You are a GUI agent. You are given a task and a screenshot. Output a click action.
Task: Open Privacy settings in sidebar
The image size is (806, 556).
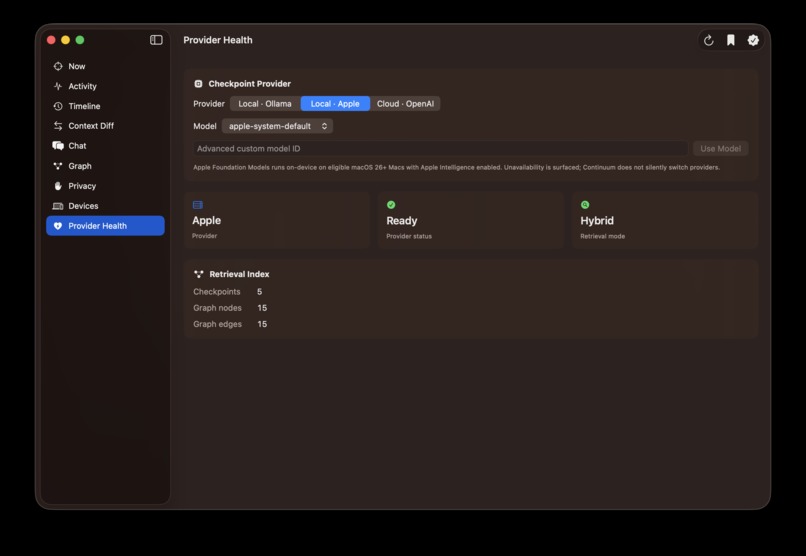pyautogui.click(x=105, y=186)
